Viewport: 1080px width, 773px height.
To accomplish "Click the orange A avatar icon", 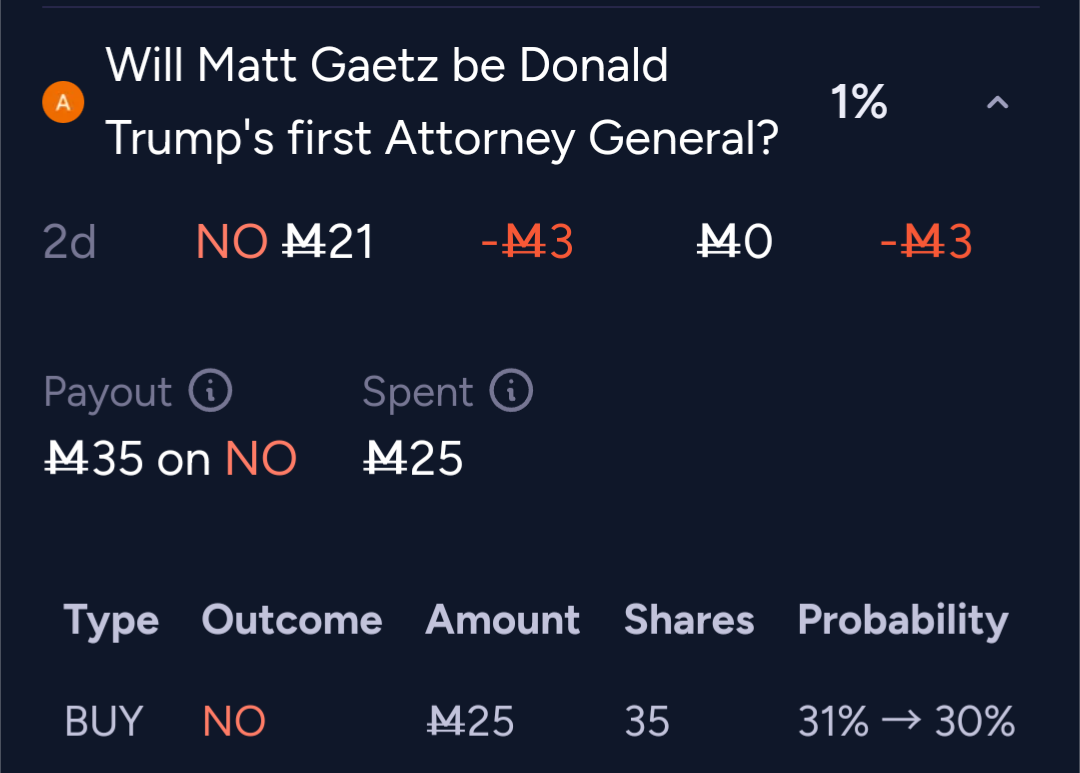I will click(63, 102).
